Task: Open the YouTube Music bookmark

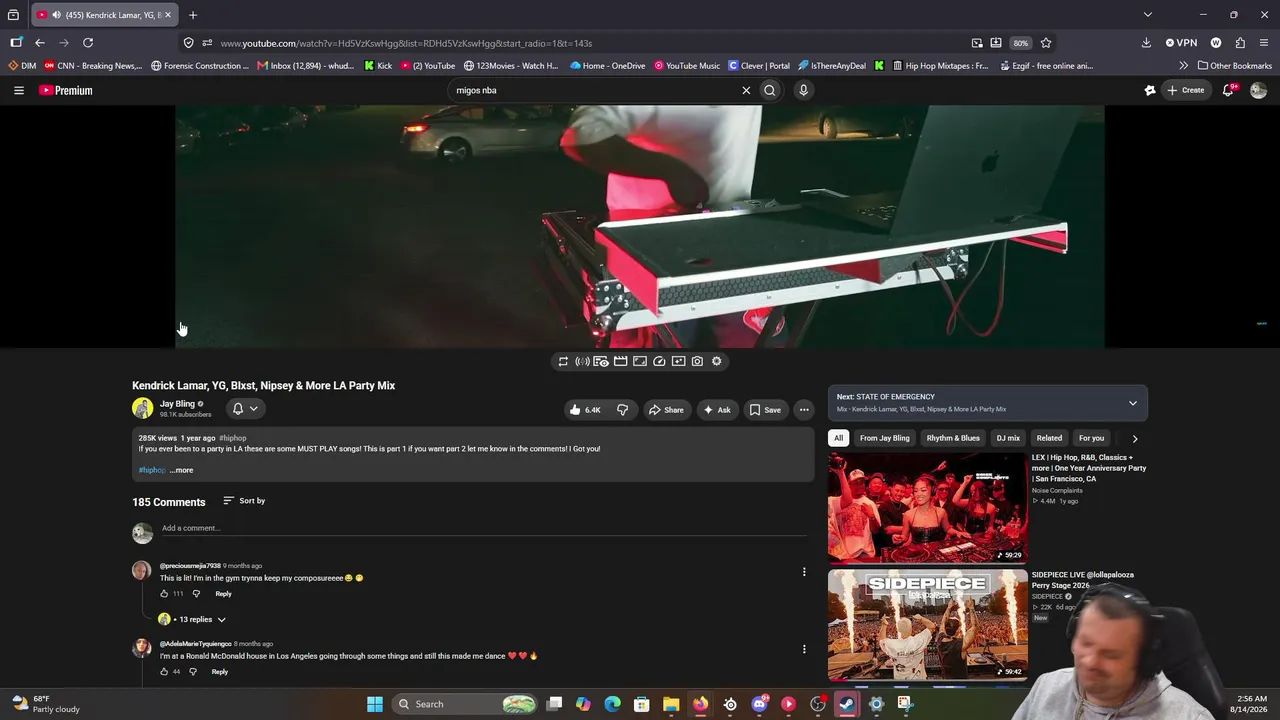Action: [x=687, y=66]
